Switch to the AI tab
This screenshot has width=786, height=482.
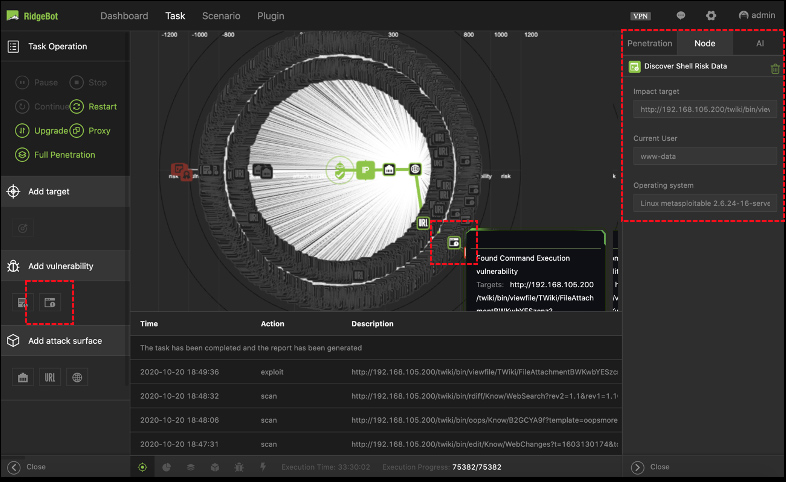click(759, 44)
